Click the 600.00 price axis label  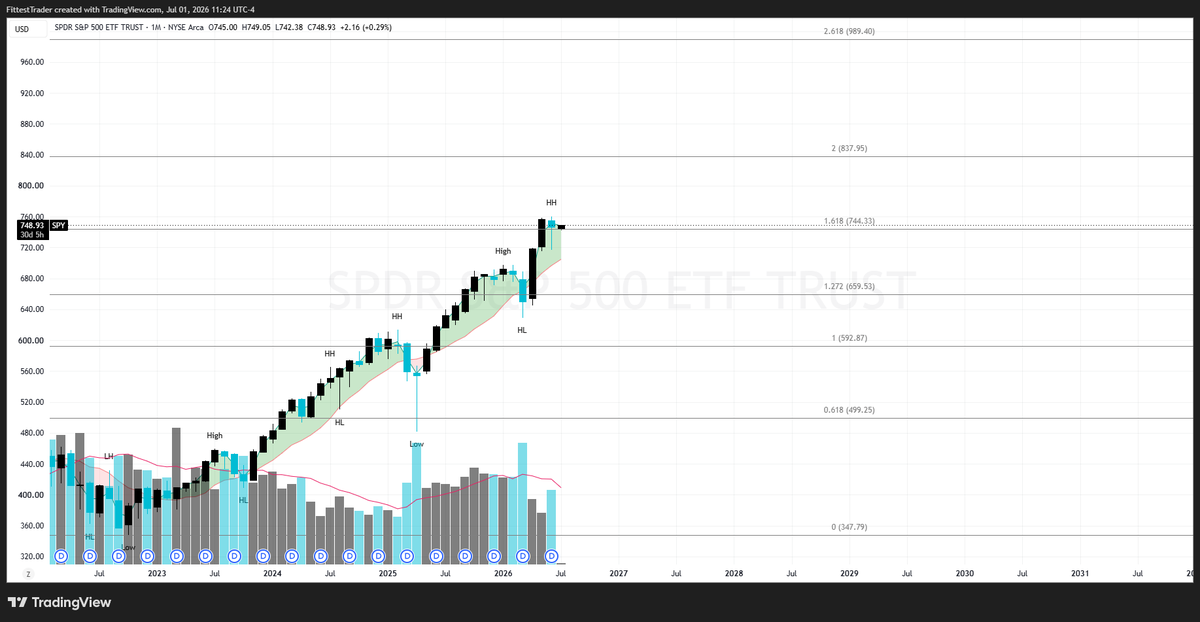[33, 341]
